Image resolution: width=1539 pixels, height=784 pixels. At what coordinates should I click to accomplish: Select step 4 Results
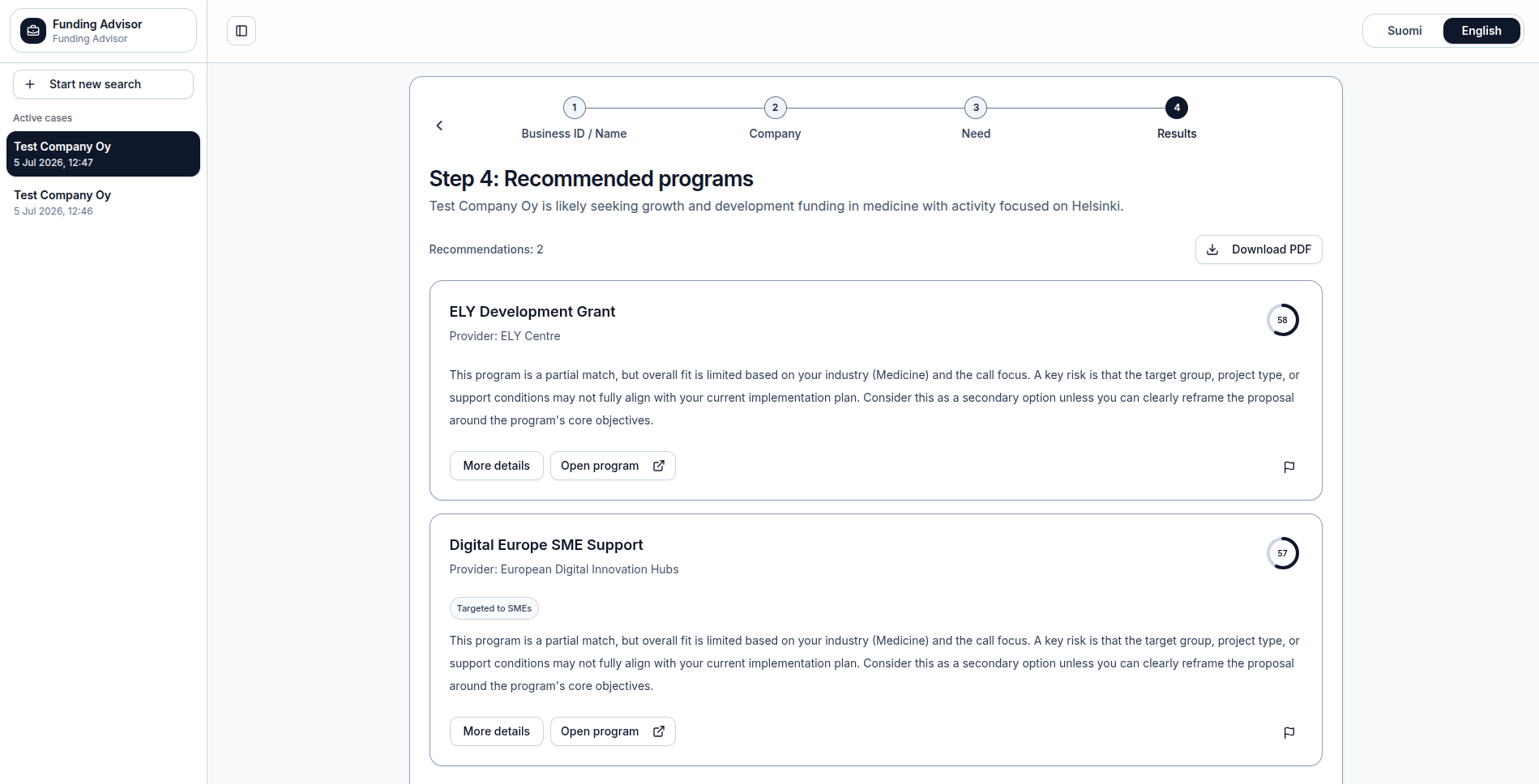tap(1177, 118)
